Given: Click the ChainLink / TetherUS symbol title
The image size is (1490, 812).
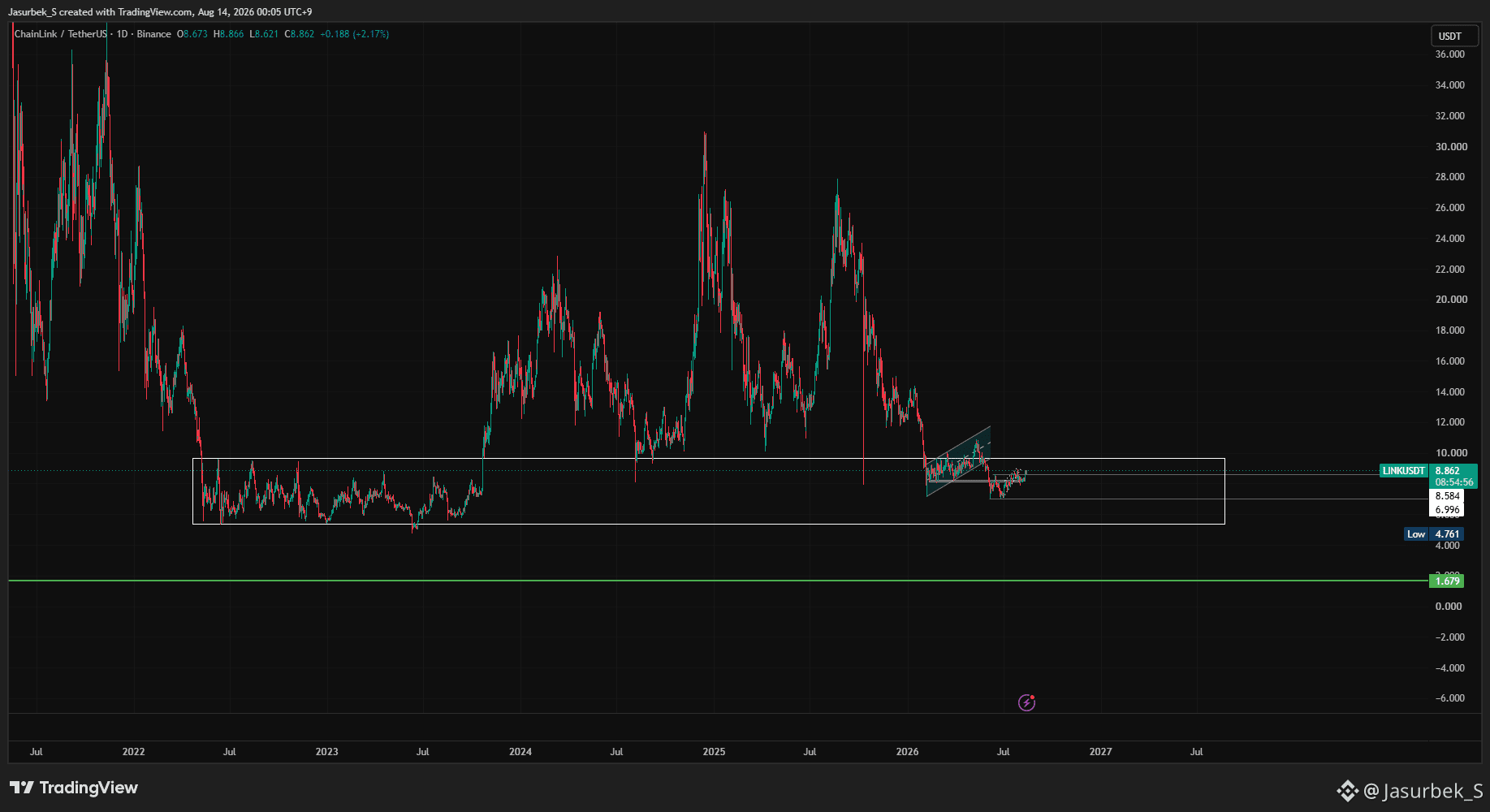Looking at the screenshot, I should [x=61, y=34].
